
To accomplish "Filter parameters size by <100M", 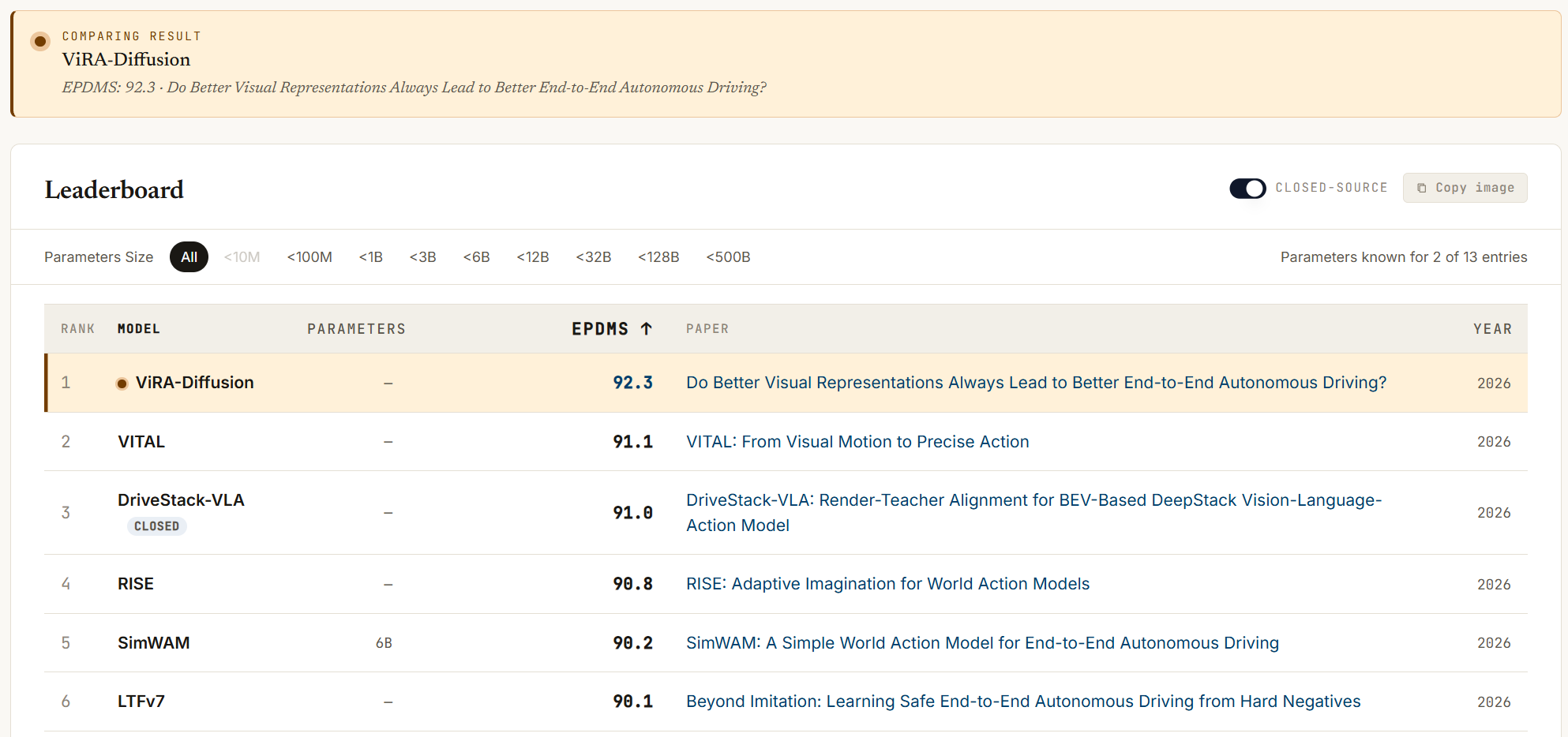I will [309, 257].
